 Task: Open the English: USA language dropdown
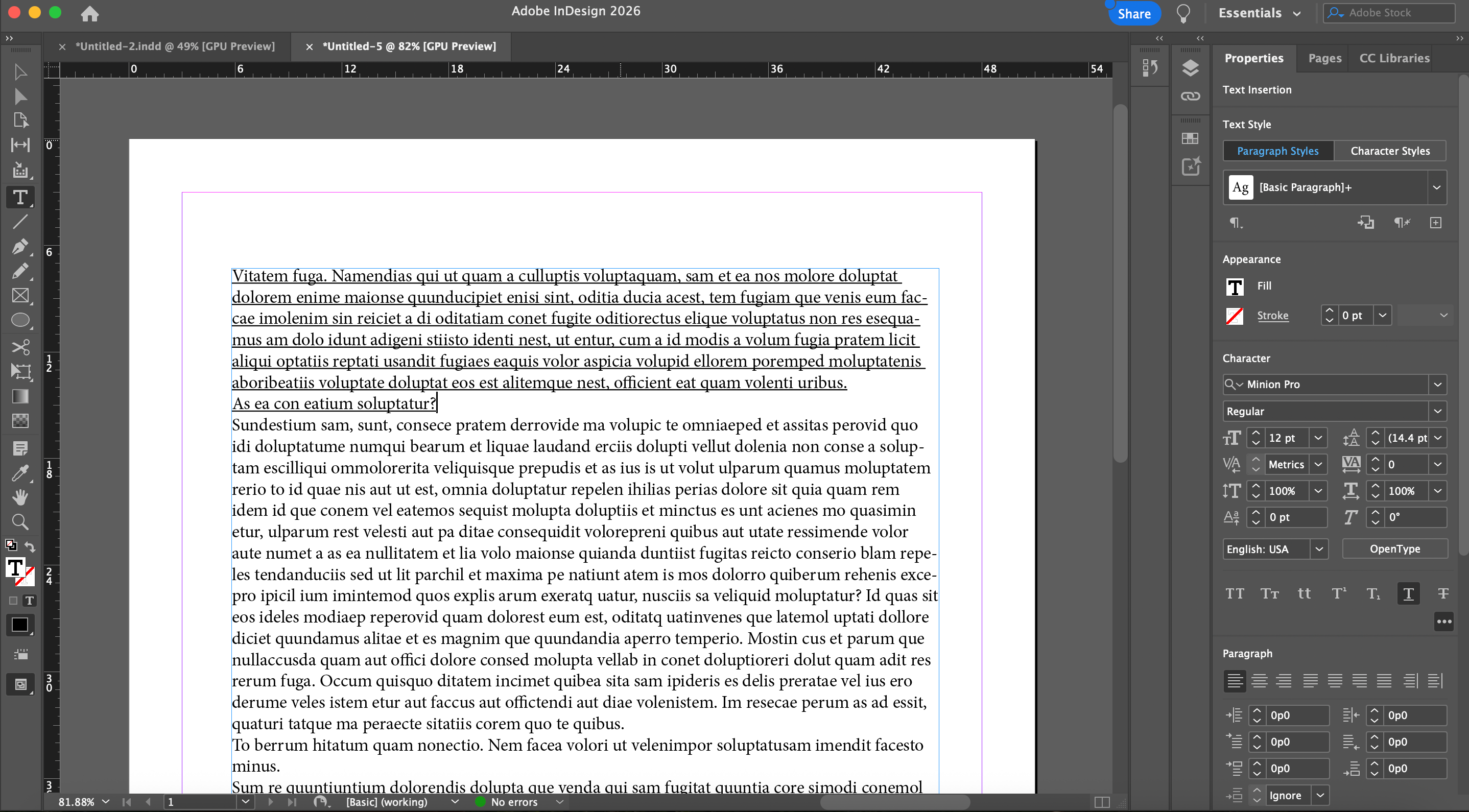[1319, 549]
